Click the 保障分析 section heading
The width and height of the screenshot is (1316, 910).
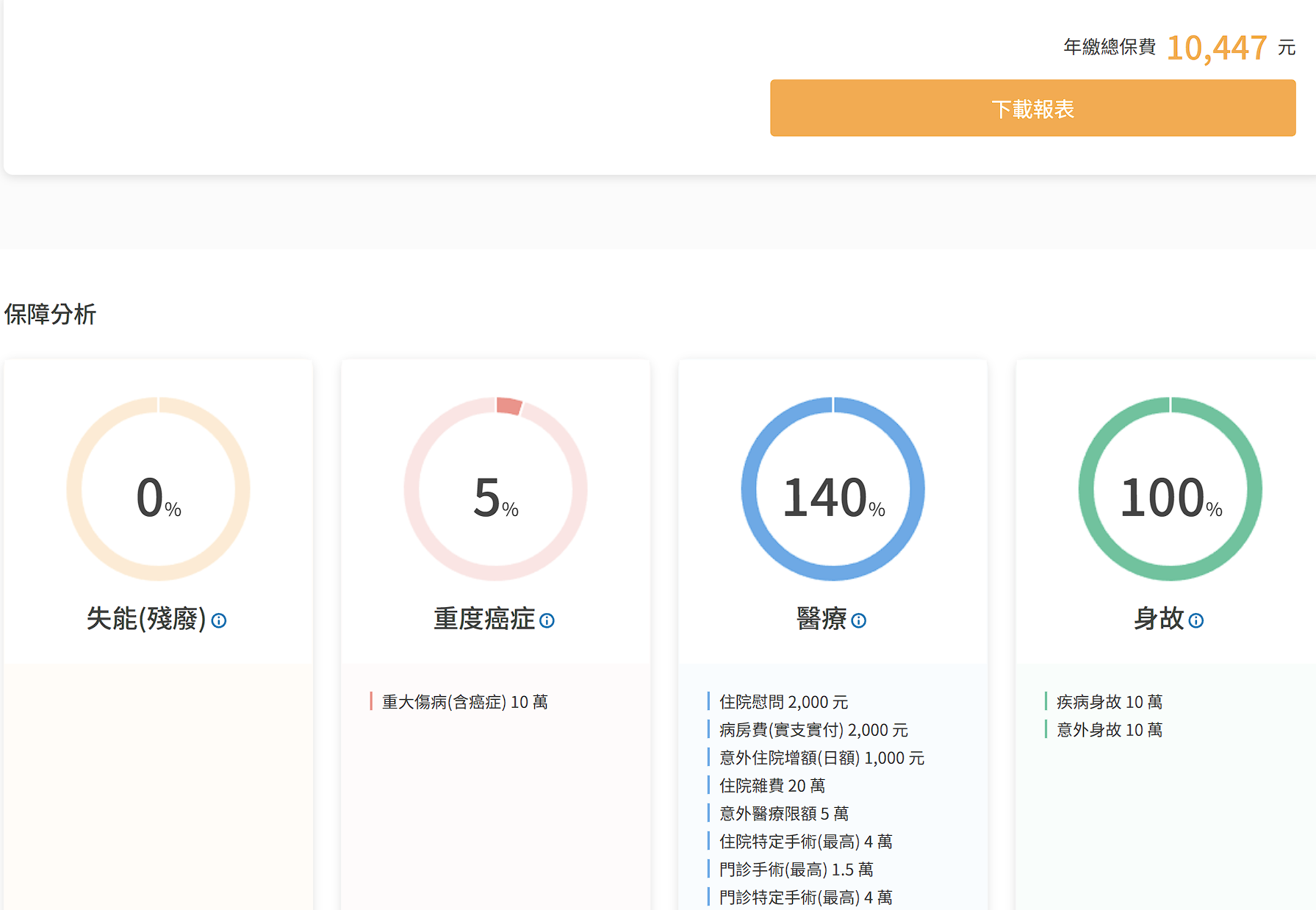point(50,314)
